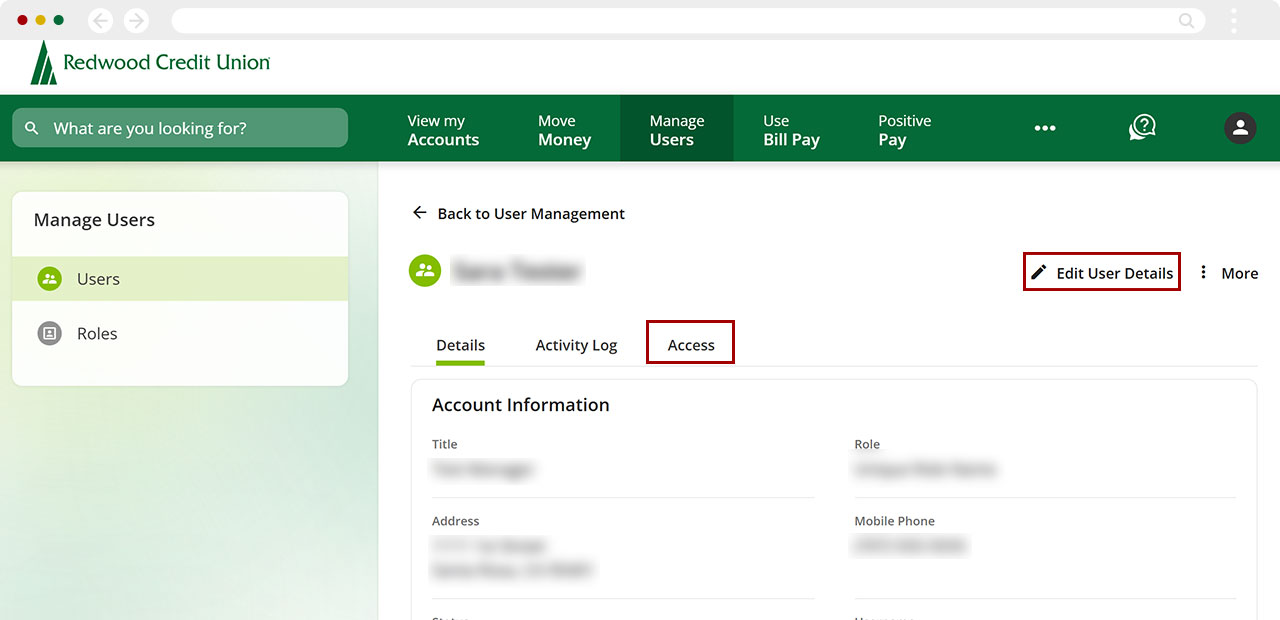1280x620 pixels.
Task: Click the pencil edit icon
Action: click(1039, 272)
